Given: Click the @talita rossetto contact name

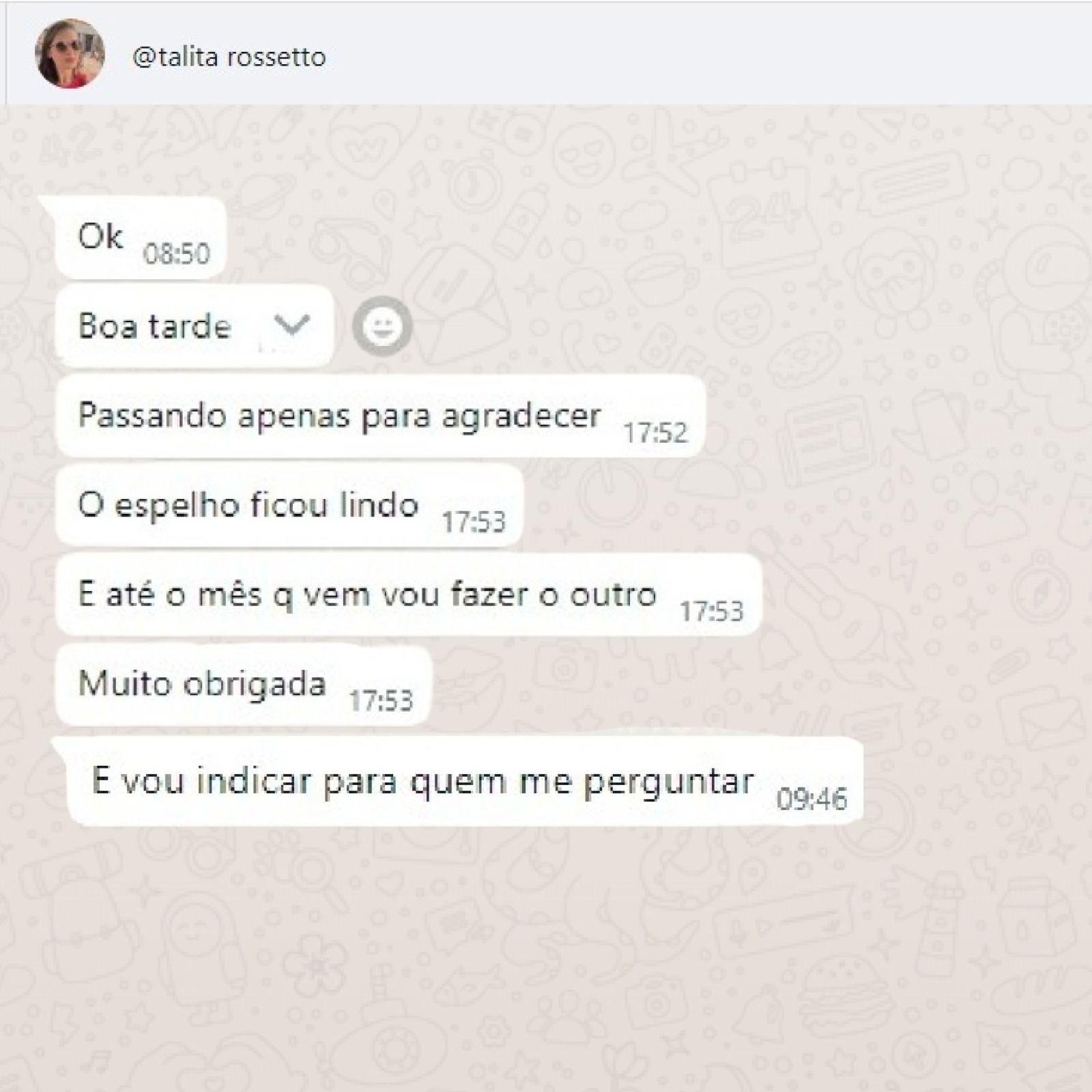Looking at the screenshot, I should [x=229, y=56].
